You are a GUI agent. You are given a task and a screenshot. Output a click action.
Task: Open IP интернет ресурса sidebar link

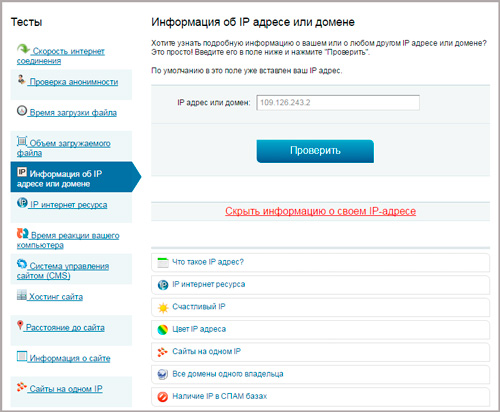click(x=68, y=205)
